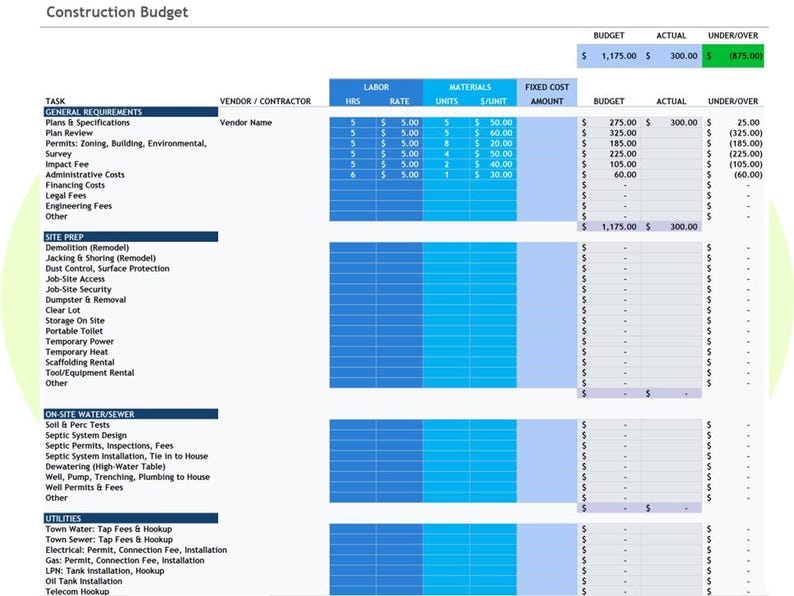
Task: Select the 'Engineering Fees' task cell
Action: coord(78,206)
